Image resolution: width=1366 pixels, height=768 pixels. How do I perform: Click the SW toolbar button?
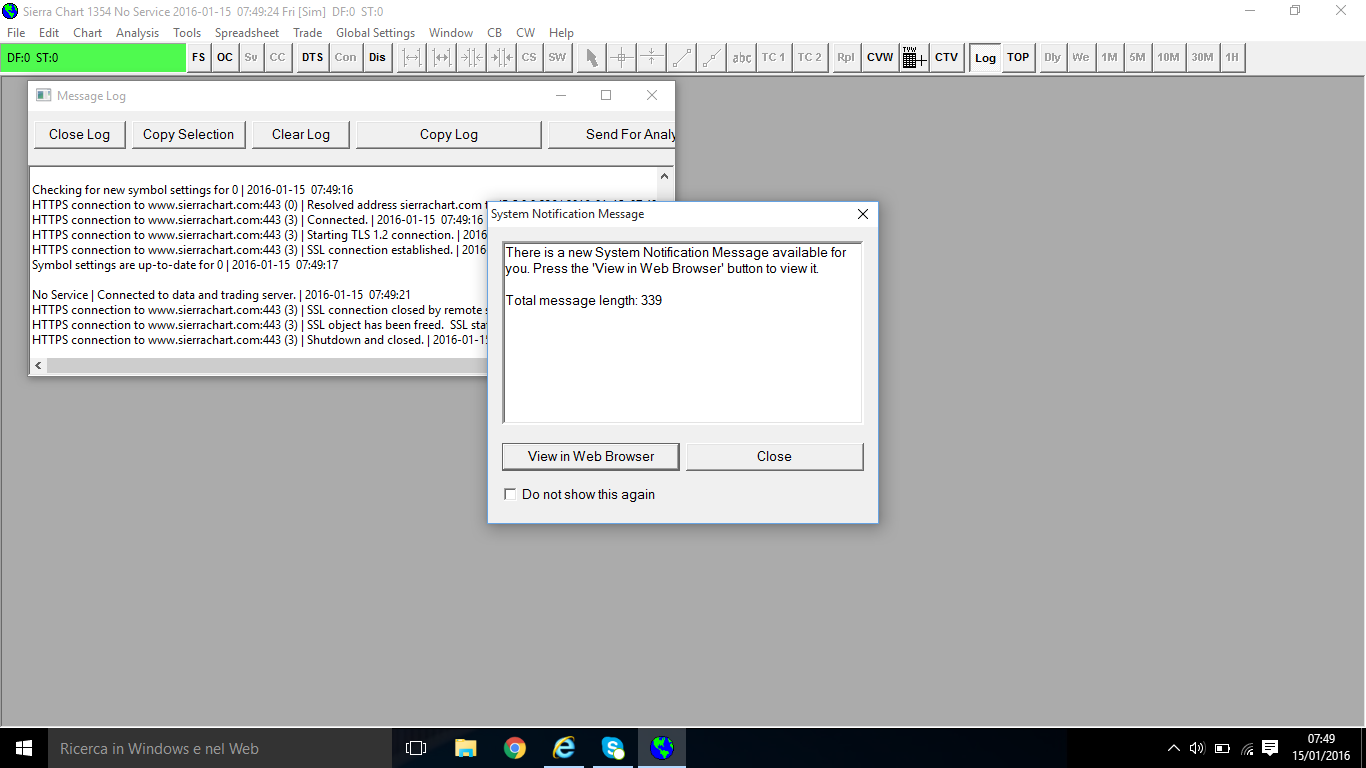pyautogui.click(x=557, y=57)
